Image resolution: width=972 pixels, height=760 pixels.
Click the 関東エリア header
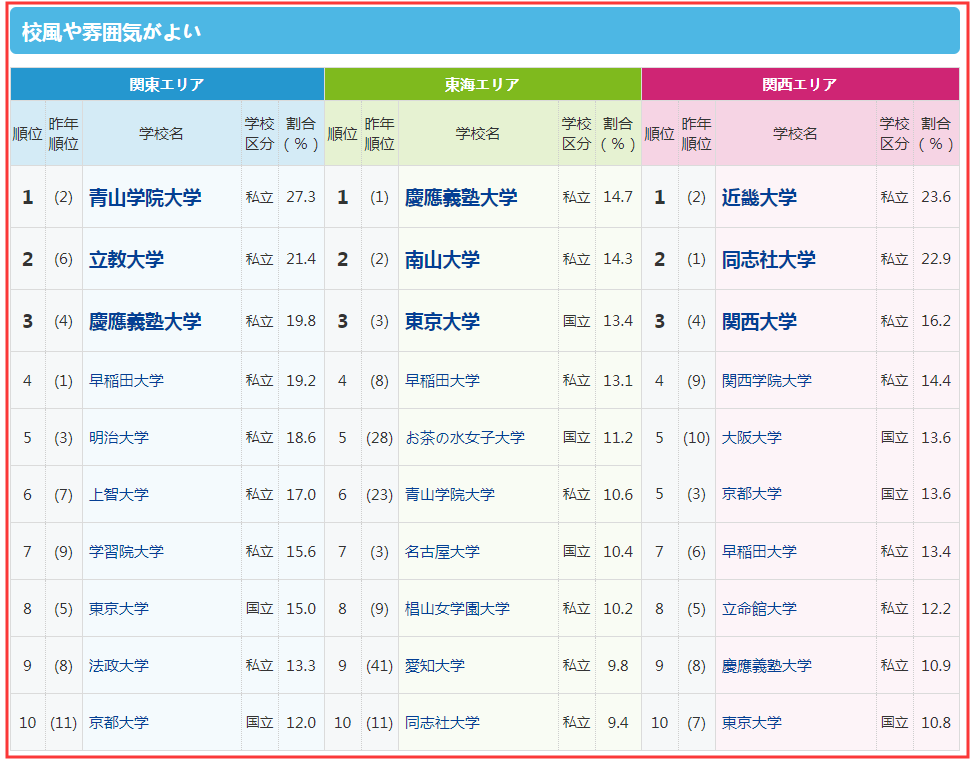[167, 84]
